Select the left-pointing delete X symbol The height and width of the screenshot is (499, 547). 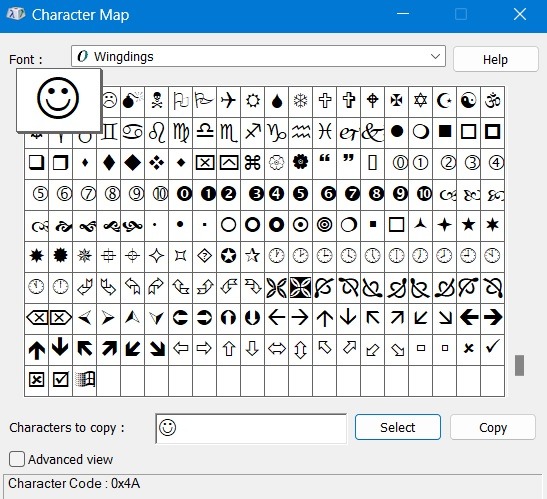[36, 318]
